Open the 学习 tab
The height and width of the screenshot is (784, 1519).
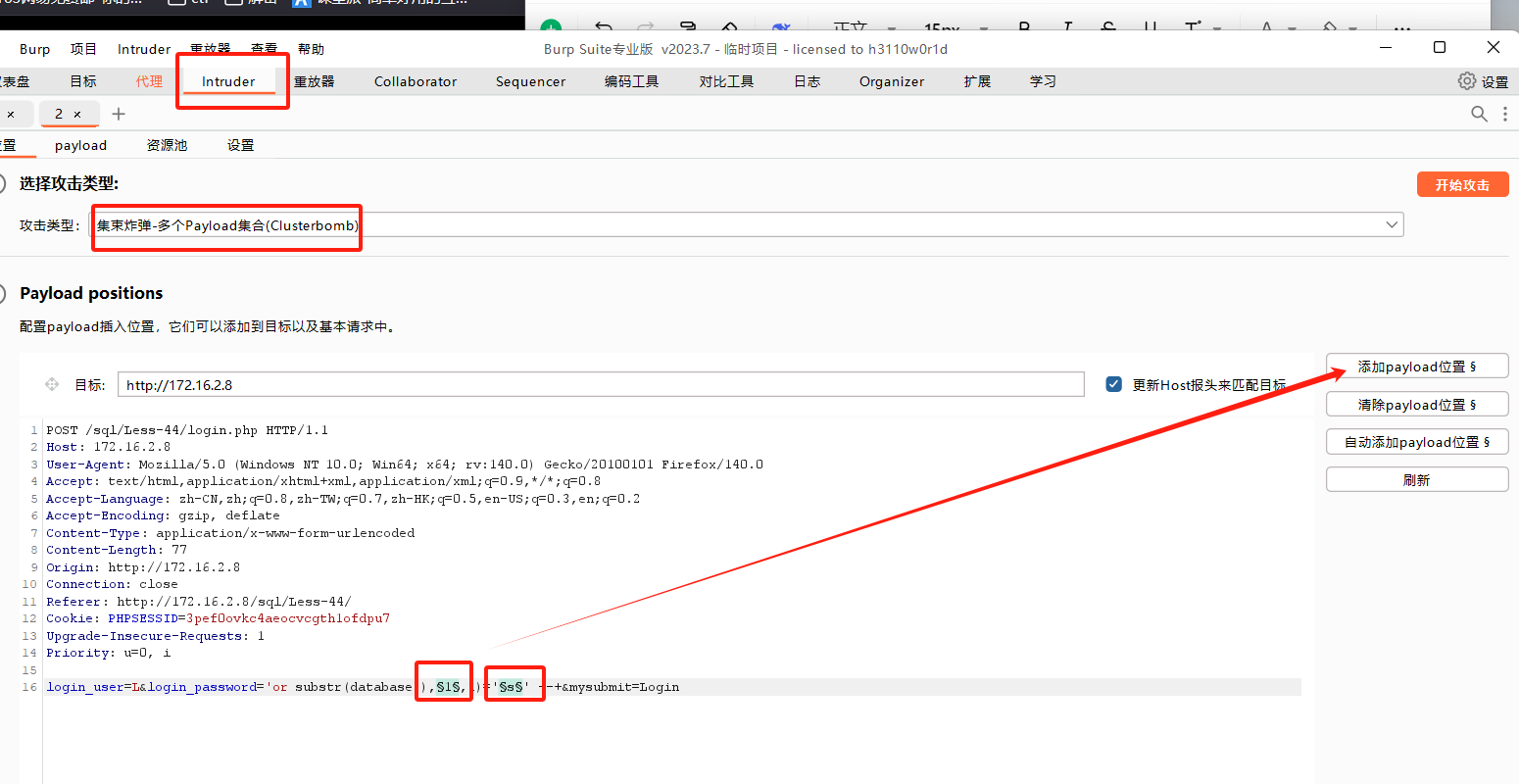[1043, 81]
